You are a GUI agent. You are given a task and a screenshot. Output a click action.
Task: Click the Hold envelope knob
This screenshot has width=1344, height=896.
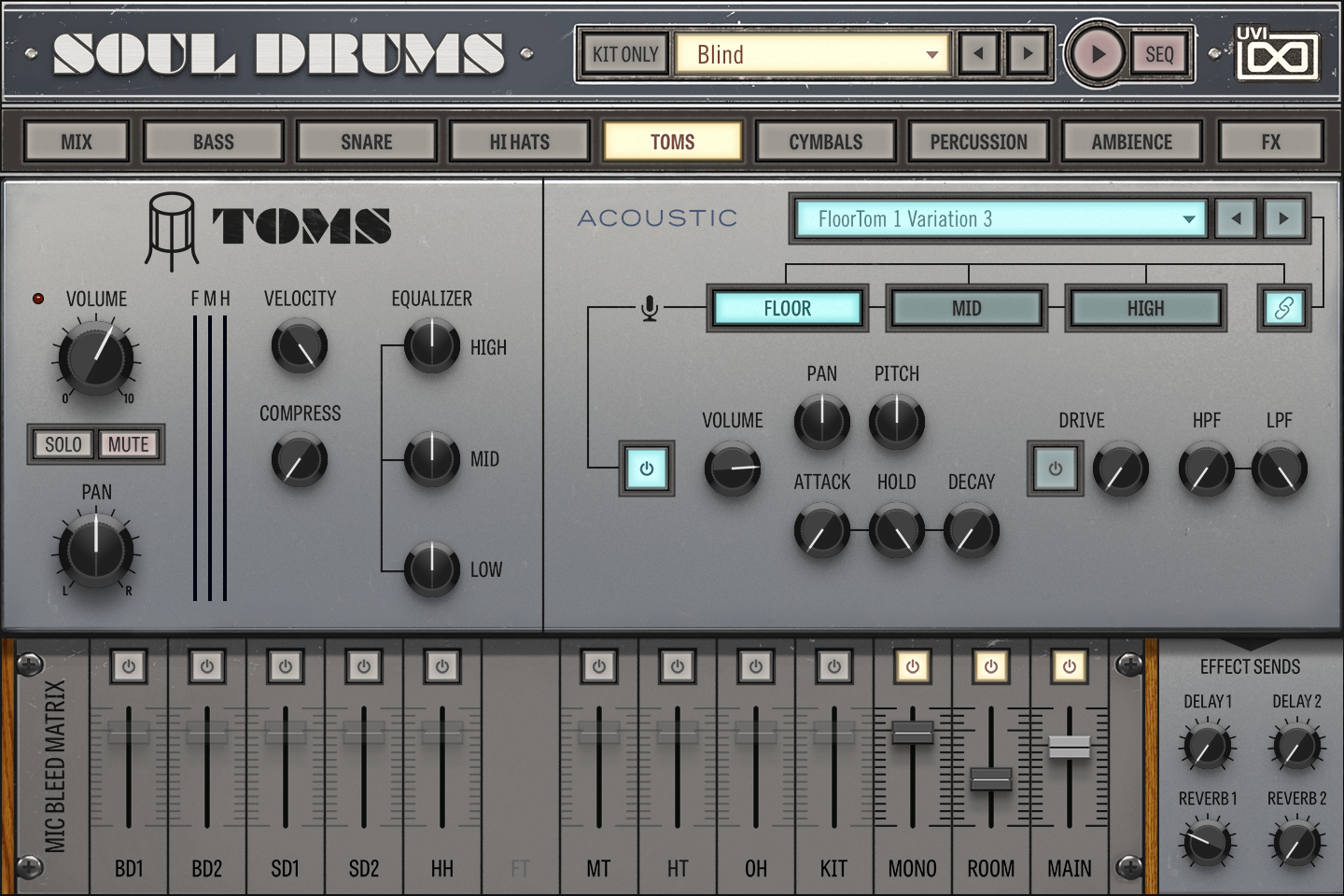coord(897,530)
